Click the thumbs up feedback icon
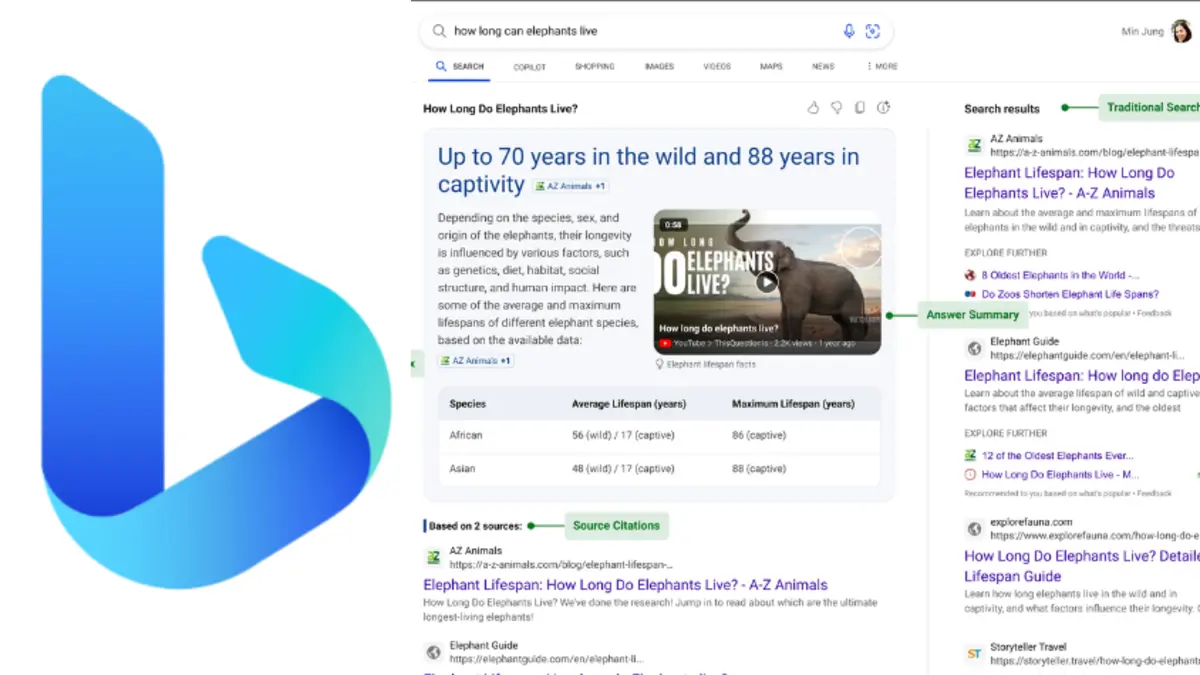 click(813, 108)
